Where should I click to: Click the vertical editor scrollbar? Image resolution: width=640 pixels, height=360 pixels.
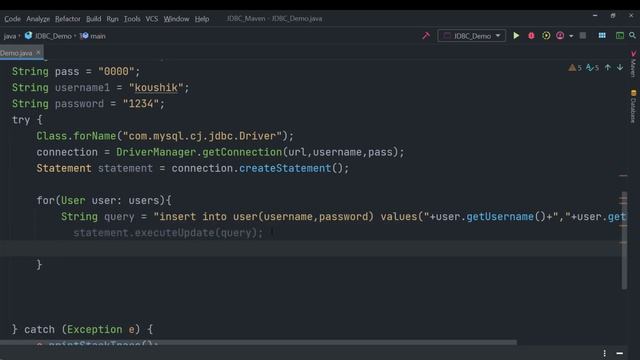coord(624,240)
